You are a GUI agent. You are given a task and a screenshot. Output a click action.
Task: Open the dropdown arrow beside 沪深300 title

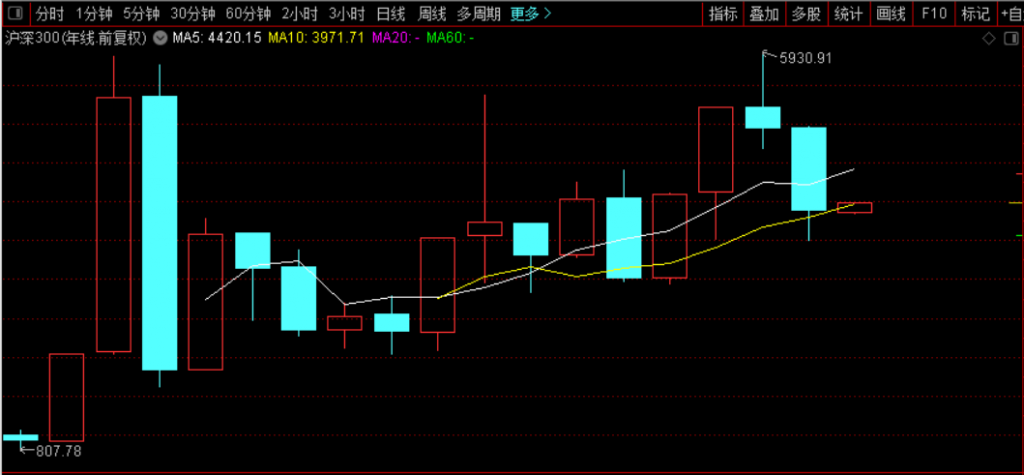point(160,39)
